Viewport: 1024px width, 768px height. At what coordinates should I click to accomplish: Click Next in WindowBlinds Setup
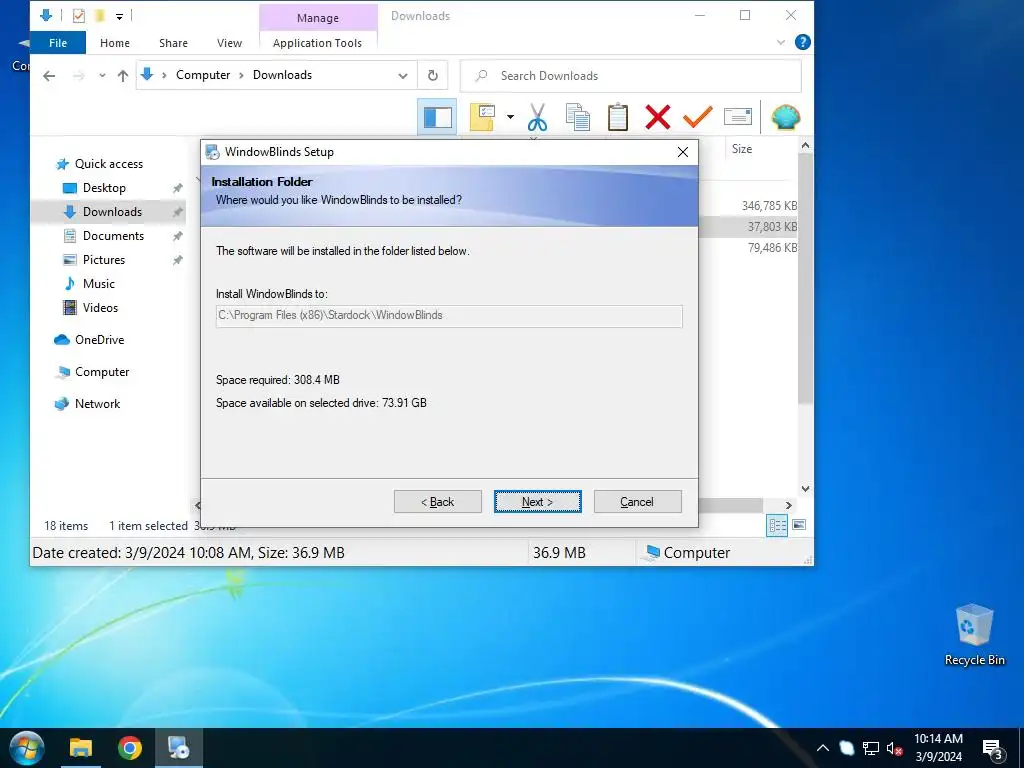point(537,502)
